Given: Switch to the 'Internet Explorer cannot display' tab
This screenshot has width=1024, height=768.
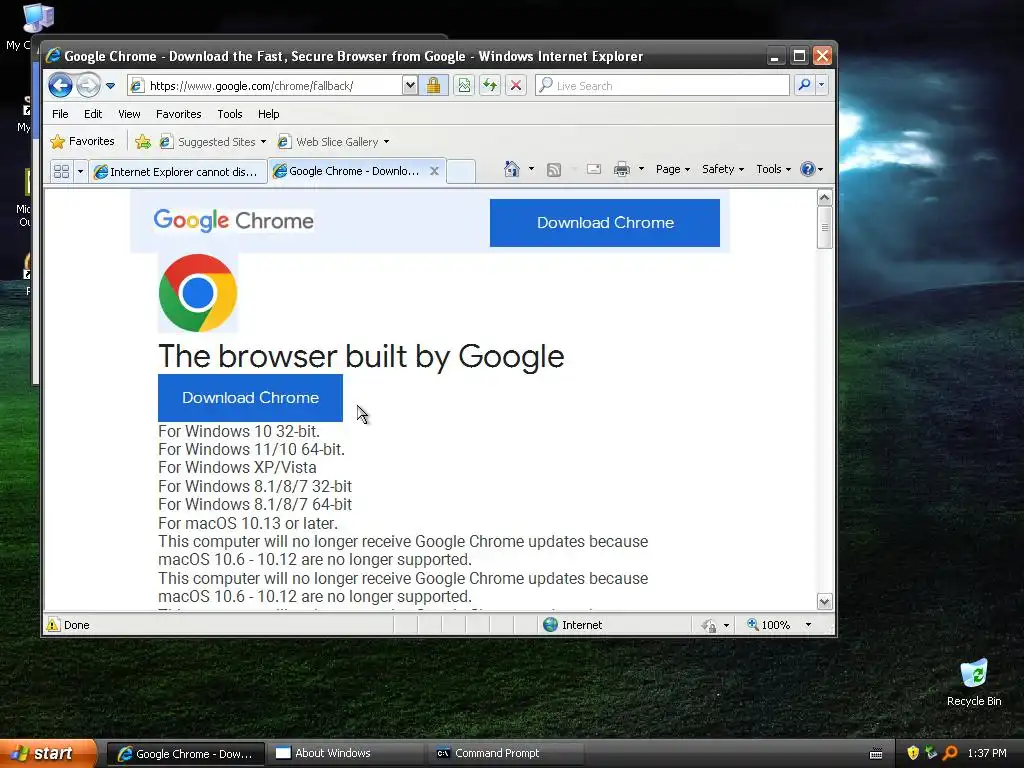Looking at the screenshot, I should pyautogui.click(x=178, y=171).
